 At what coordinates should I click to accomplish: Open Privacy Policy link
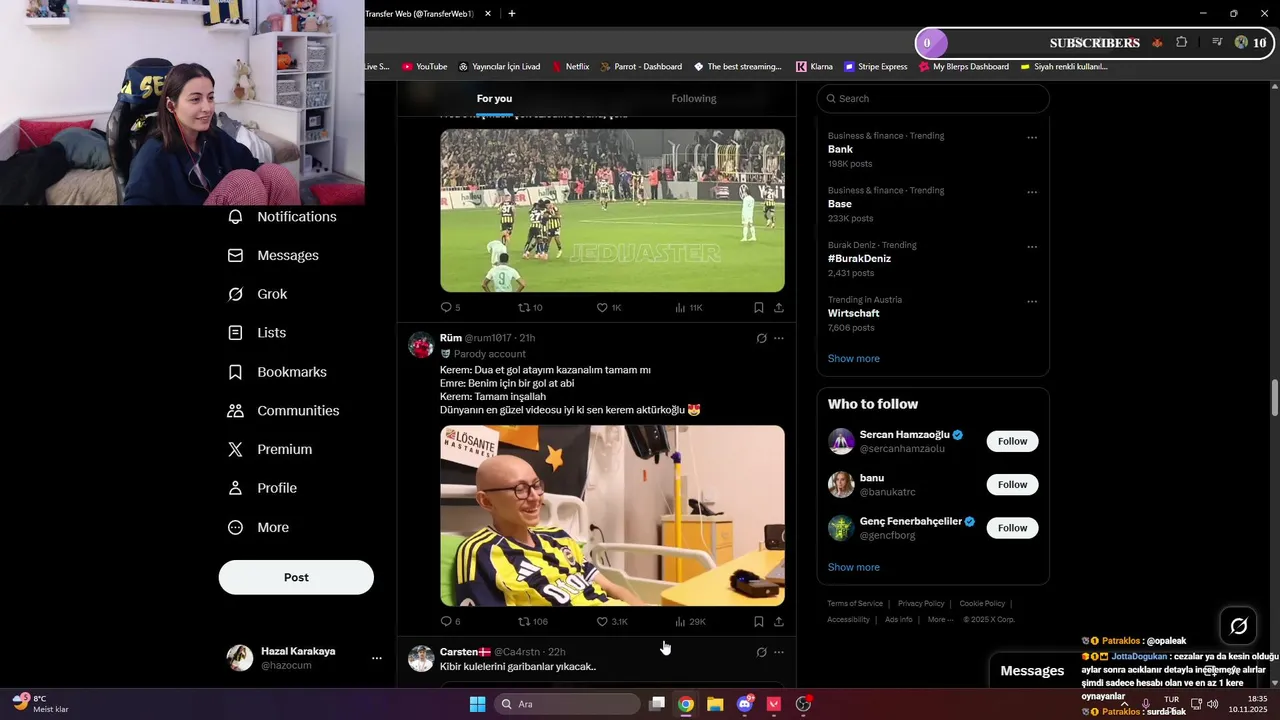tap(921, 604)
